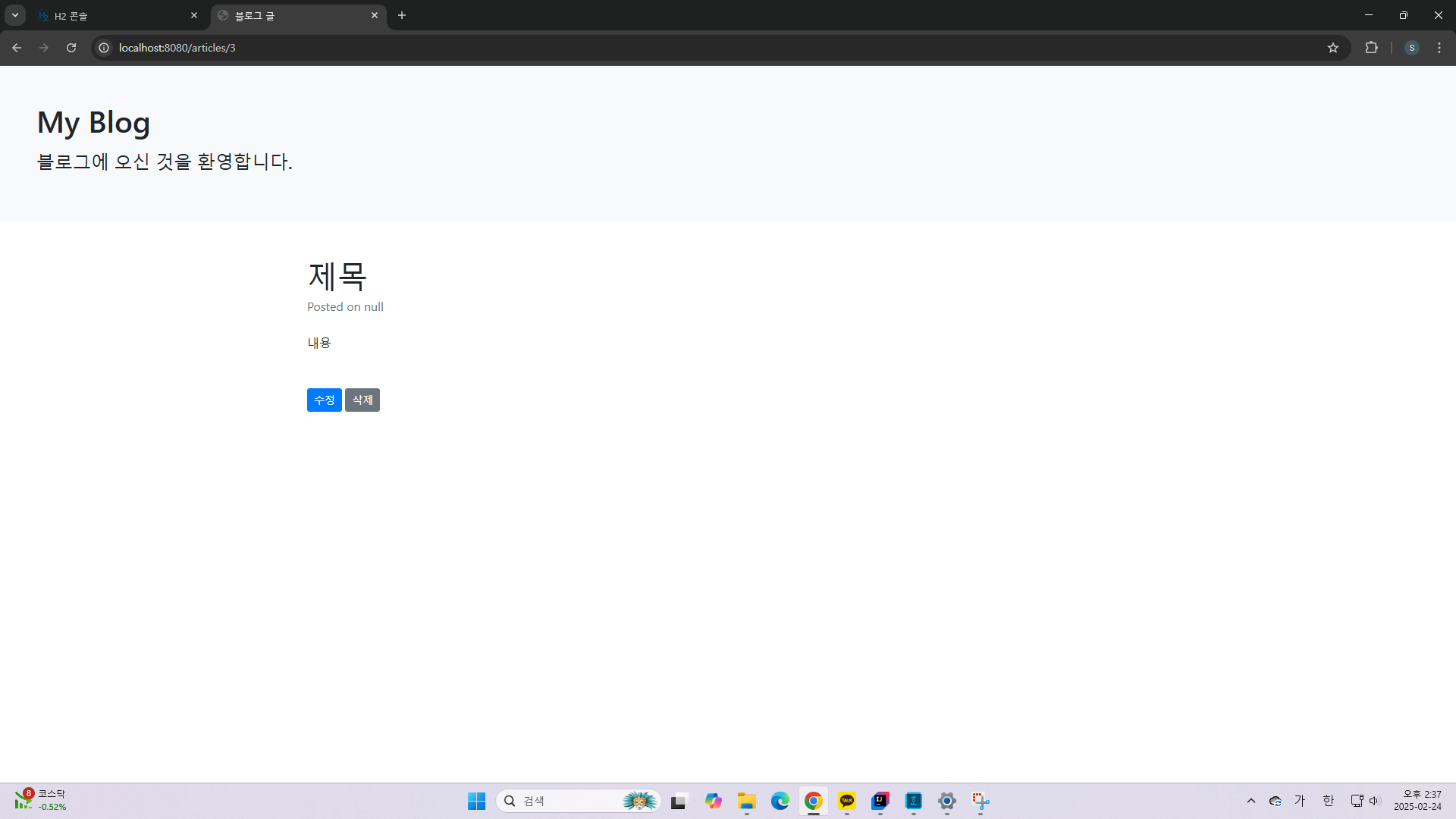Open the browser extensions menu

coord(1371,48)
